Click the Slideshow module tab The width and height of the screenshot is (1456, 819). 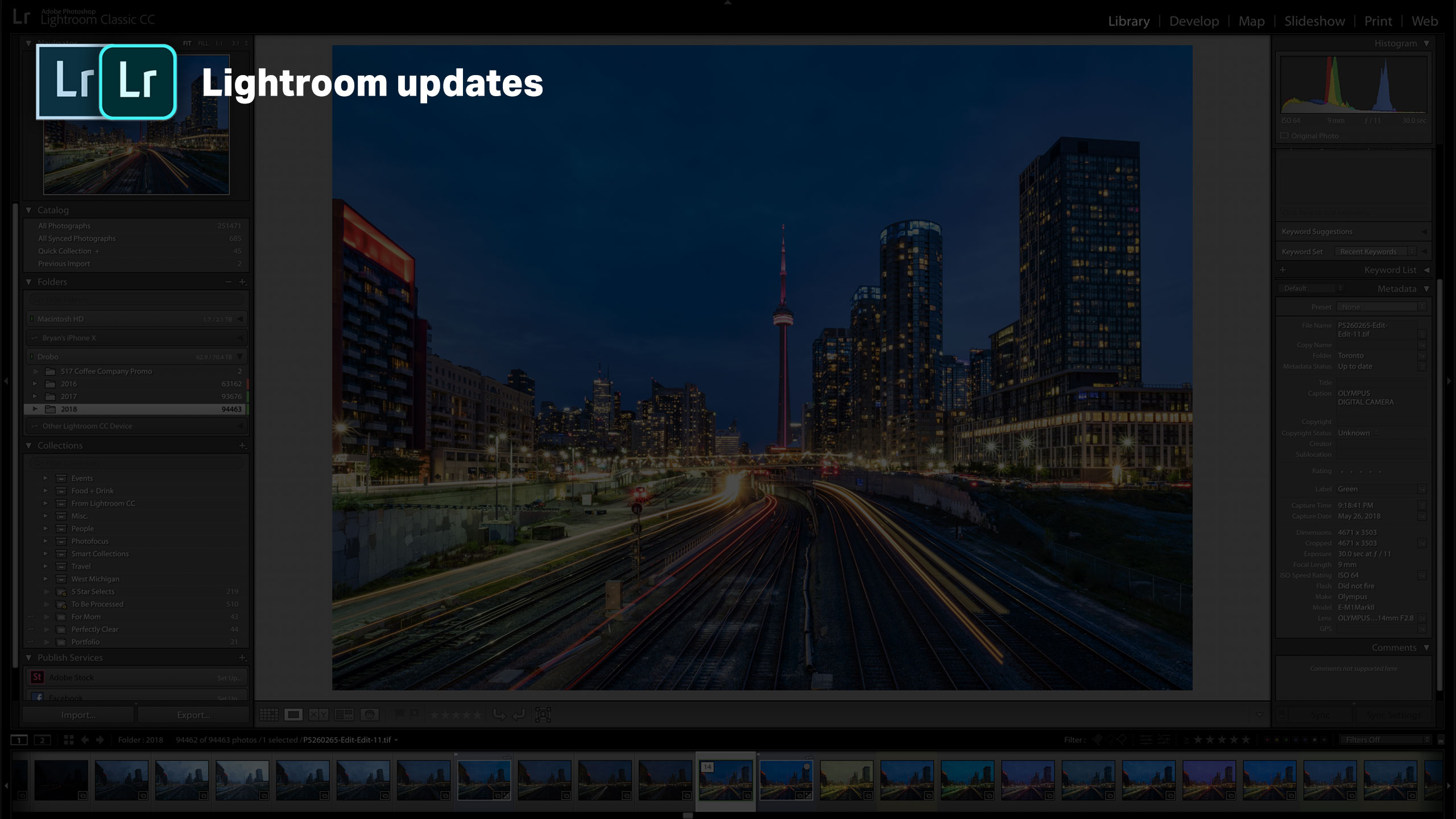click(1317, 21)
